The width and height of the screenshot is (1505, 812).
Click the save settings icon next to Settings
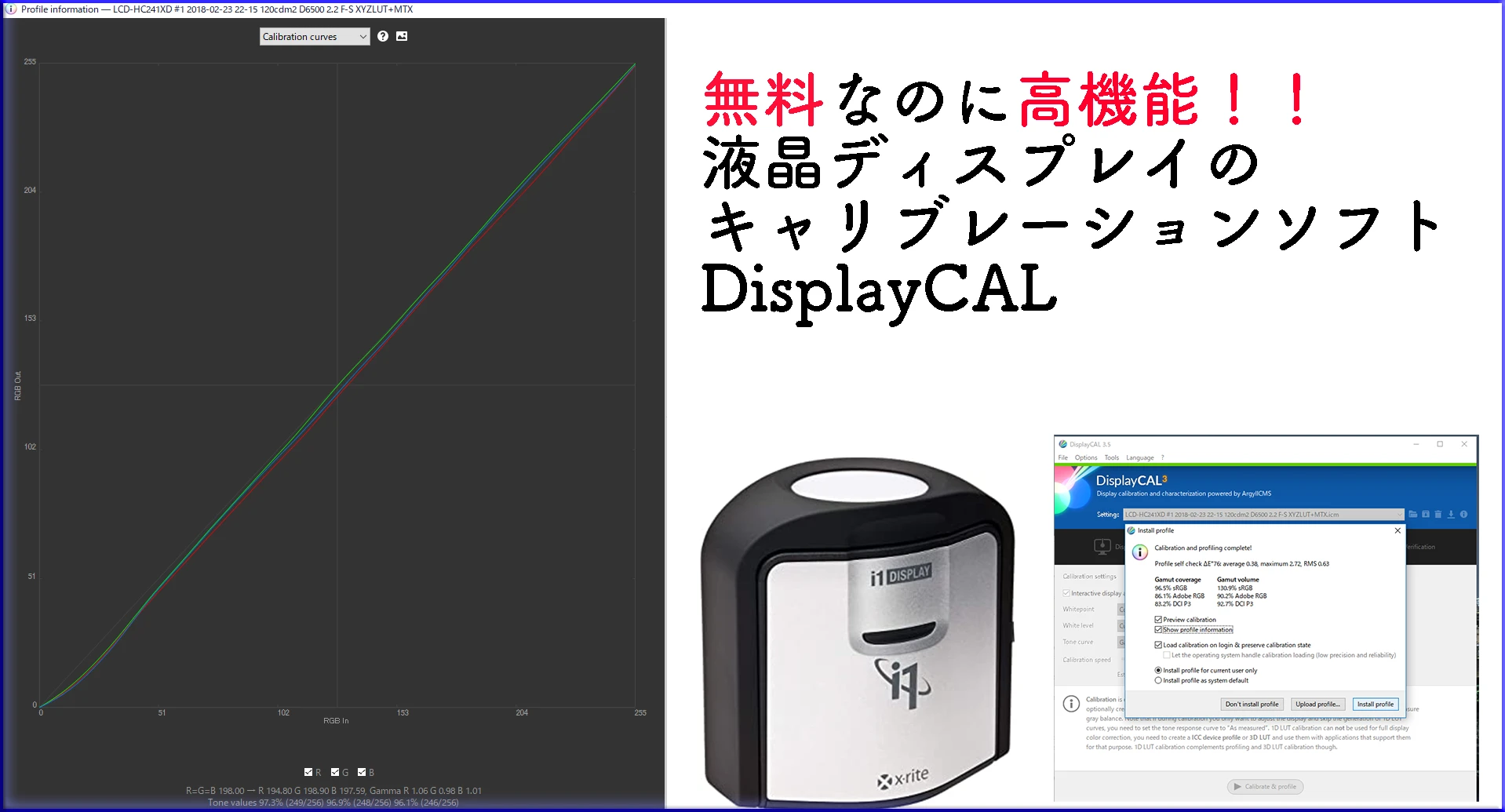pos(1426,515)
